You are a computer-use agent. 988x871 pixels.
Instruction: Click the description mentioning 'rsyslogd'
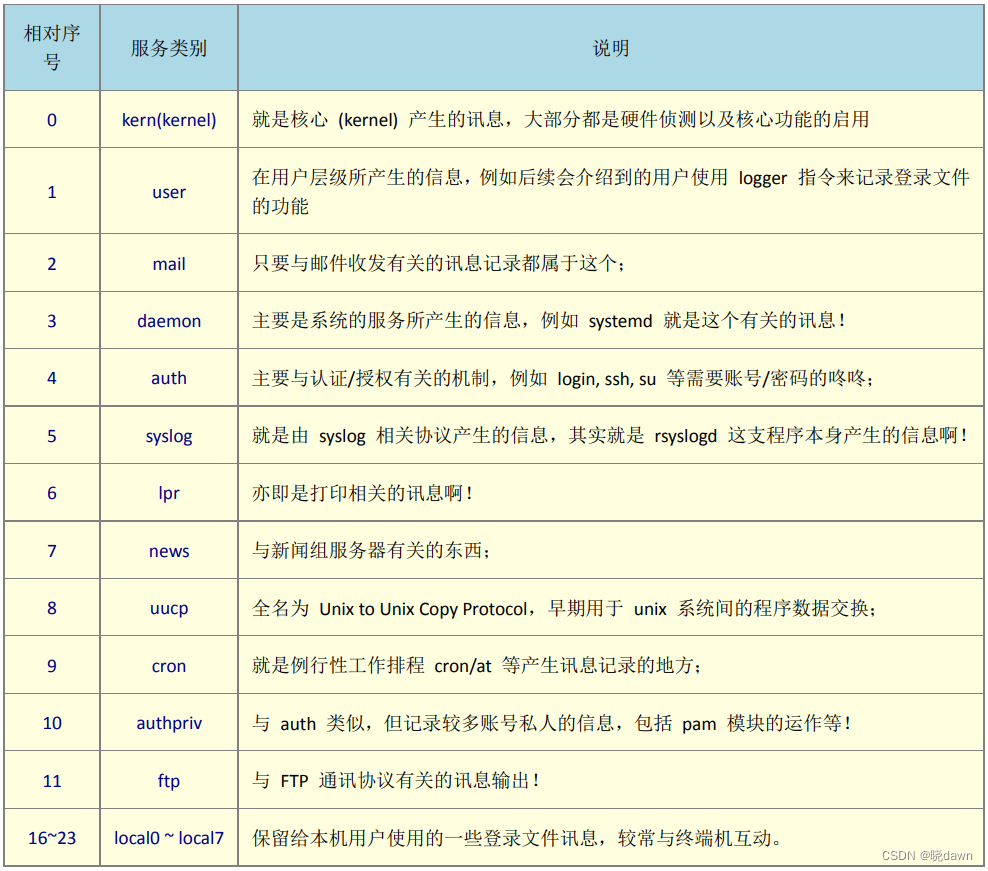point(610,436)
